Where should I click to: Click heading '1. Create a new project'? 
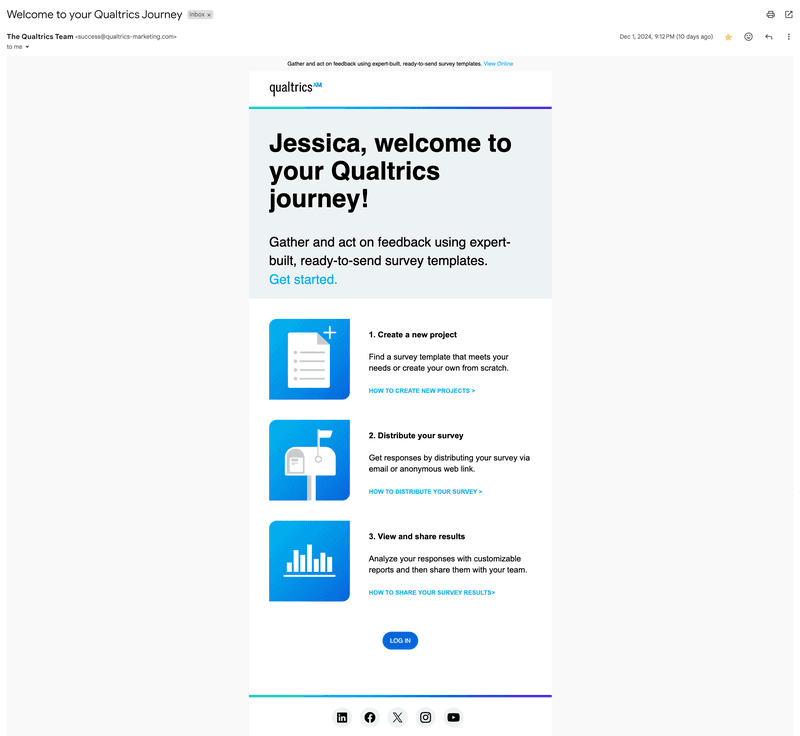[x=413, y=335]
